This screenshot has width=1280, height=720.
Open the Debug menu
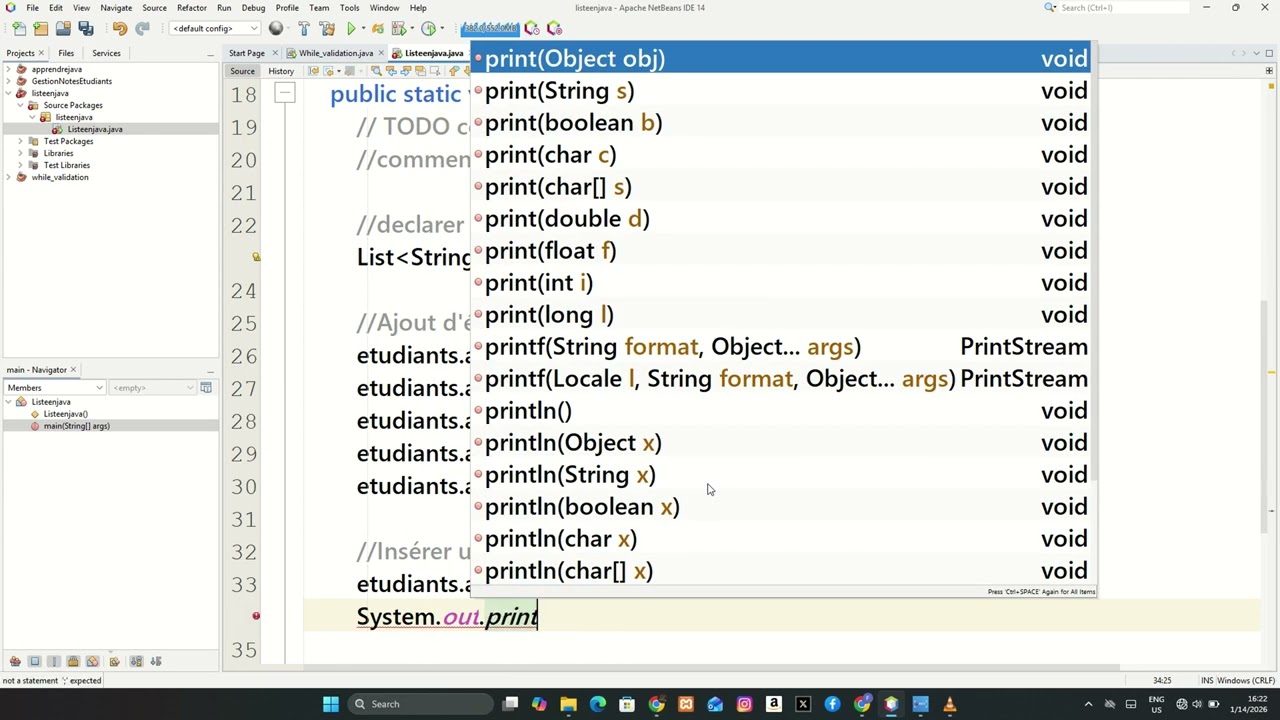tap(253, 8)
